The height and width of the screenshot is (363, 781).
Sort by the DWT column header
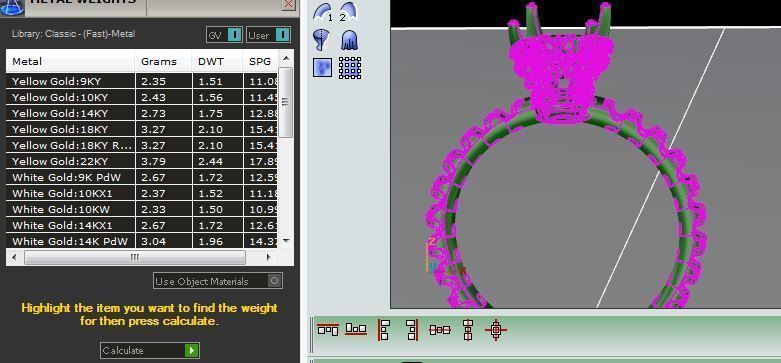point(217,61)
